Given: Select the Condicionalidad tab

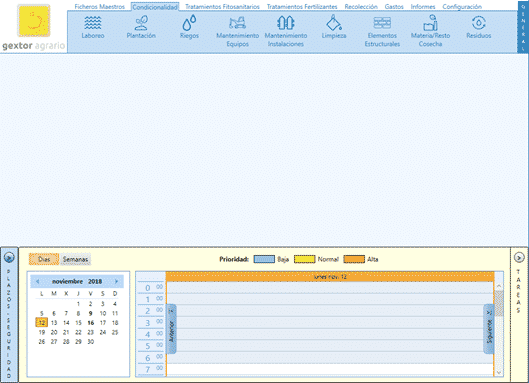Looking at the screenshot, I should pyautogui.click(x=155, y=7).
